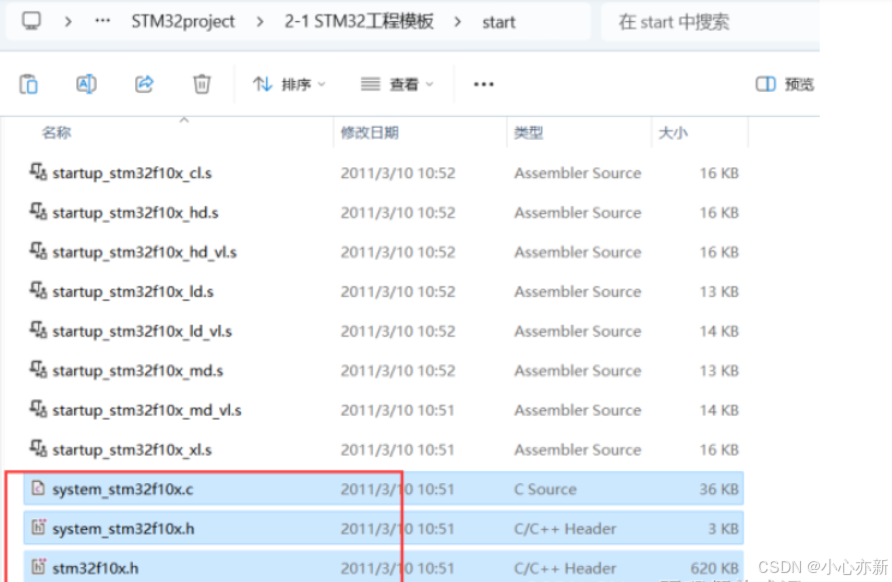Click C Source type of system_stm32f10x.c

[545, 489]
